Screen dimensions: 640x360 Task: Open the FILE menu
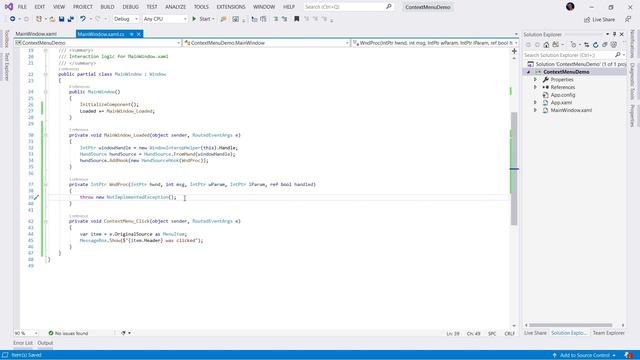[x=22, y=7]
